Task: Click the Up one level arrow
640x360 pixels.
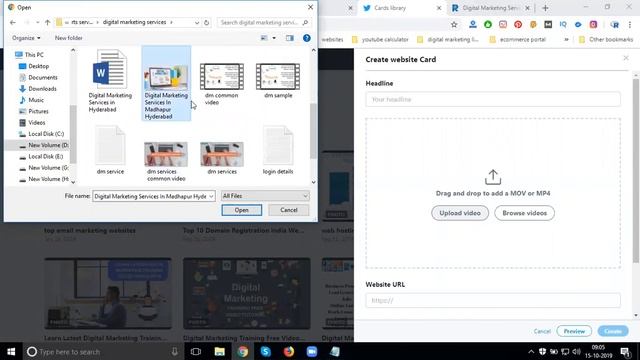Action: click(x=47, y=22)
